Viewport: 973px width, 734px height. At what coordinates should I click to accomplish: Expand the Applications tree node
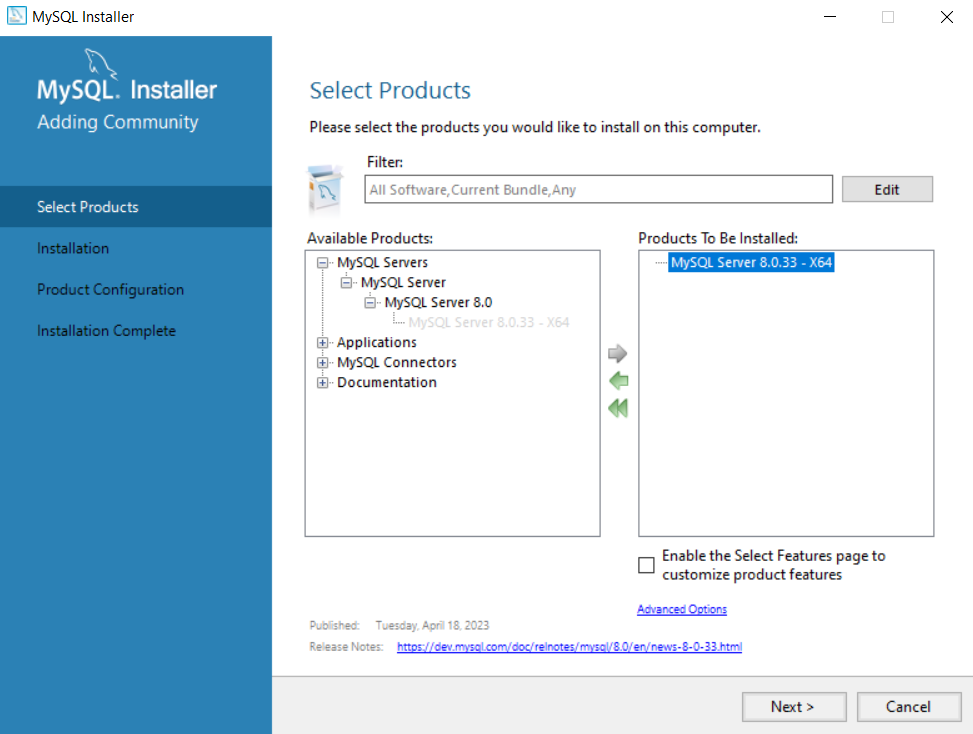(321, 342)
